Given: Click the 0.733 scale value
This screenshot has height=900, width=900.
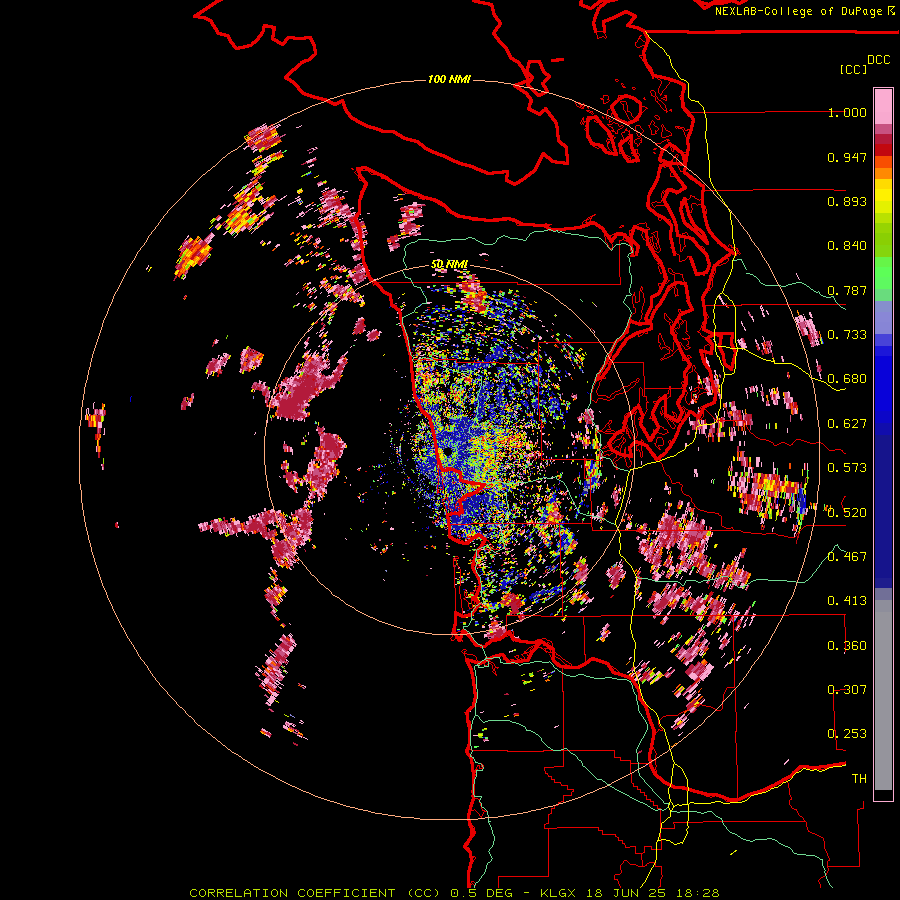Looking at the screenshot, I should (847, 335).
